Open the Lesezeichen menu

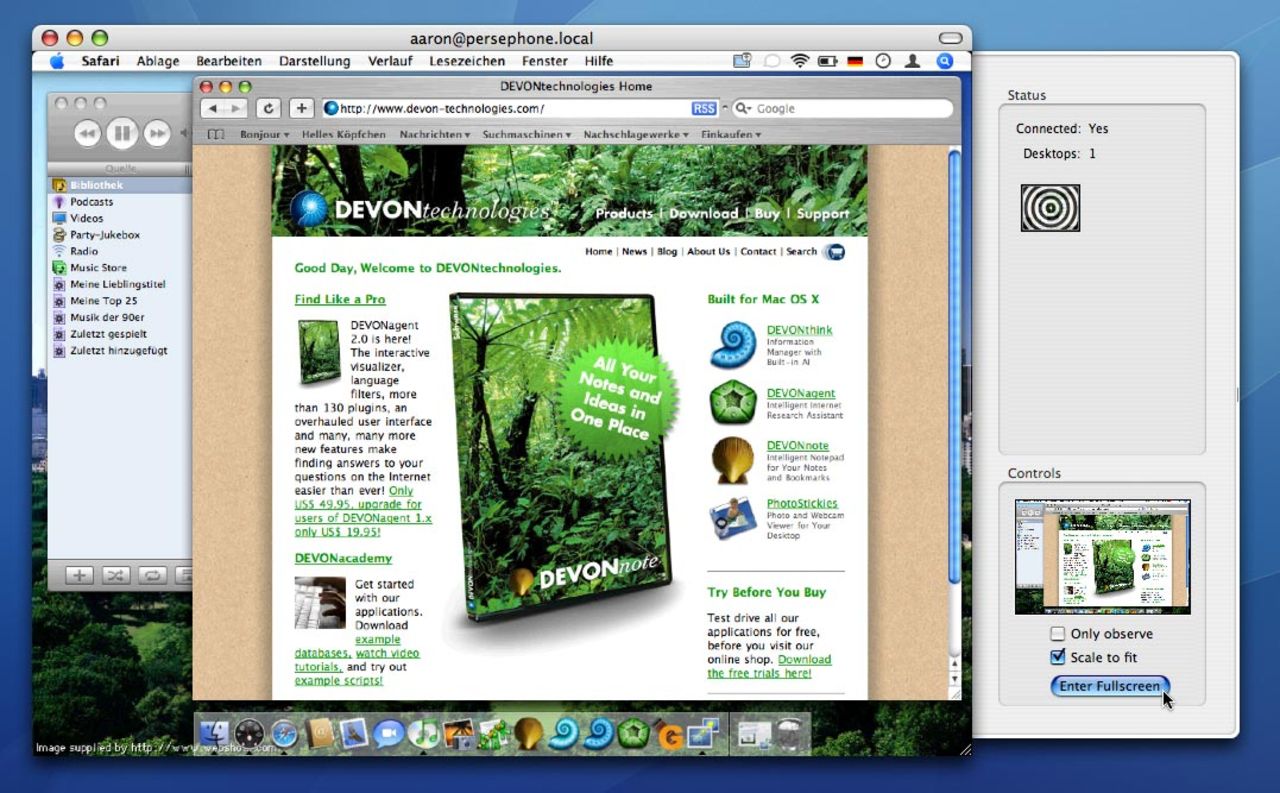pos(467,61)
